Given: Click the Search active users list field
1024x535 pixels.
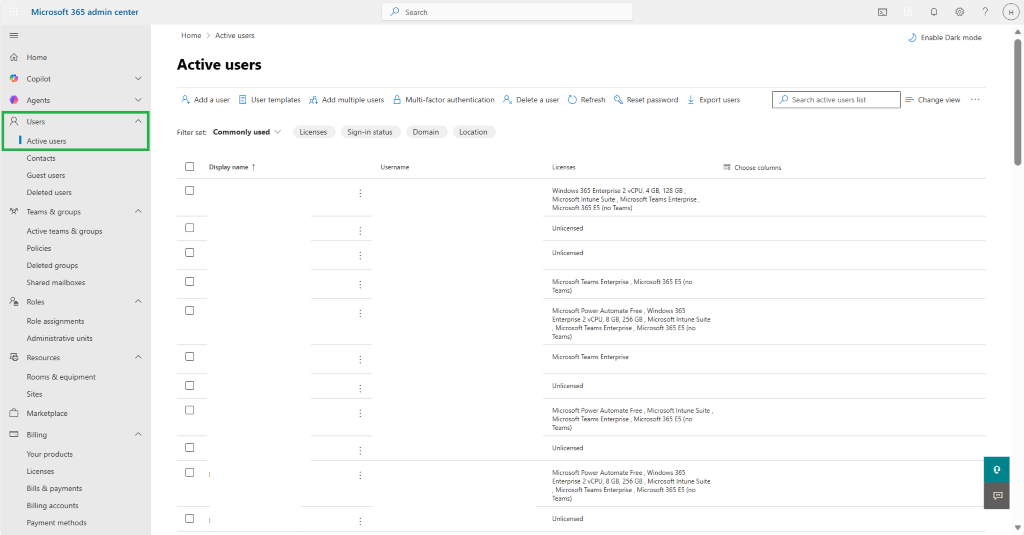Looking at the screenshot, I should 836,99.
